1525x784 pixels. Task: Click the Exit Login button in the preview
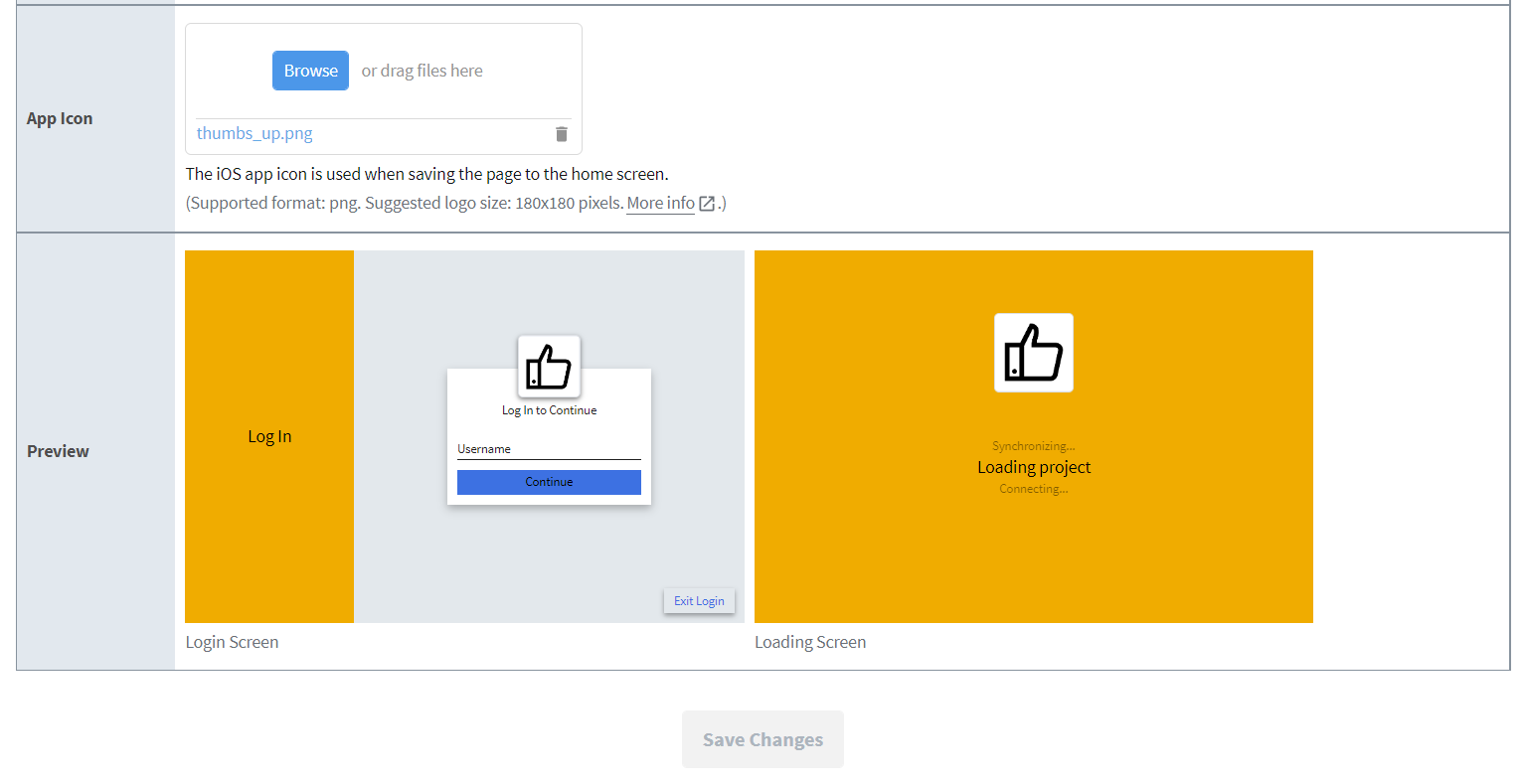pyautogui.click(x=699, y=600)
